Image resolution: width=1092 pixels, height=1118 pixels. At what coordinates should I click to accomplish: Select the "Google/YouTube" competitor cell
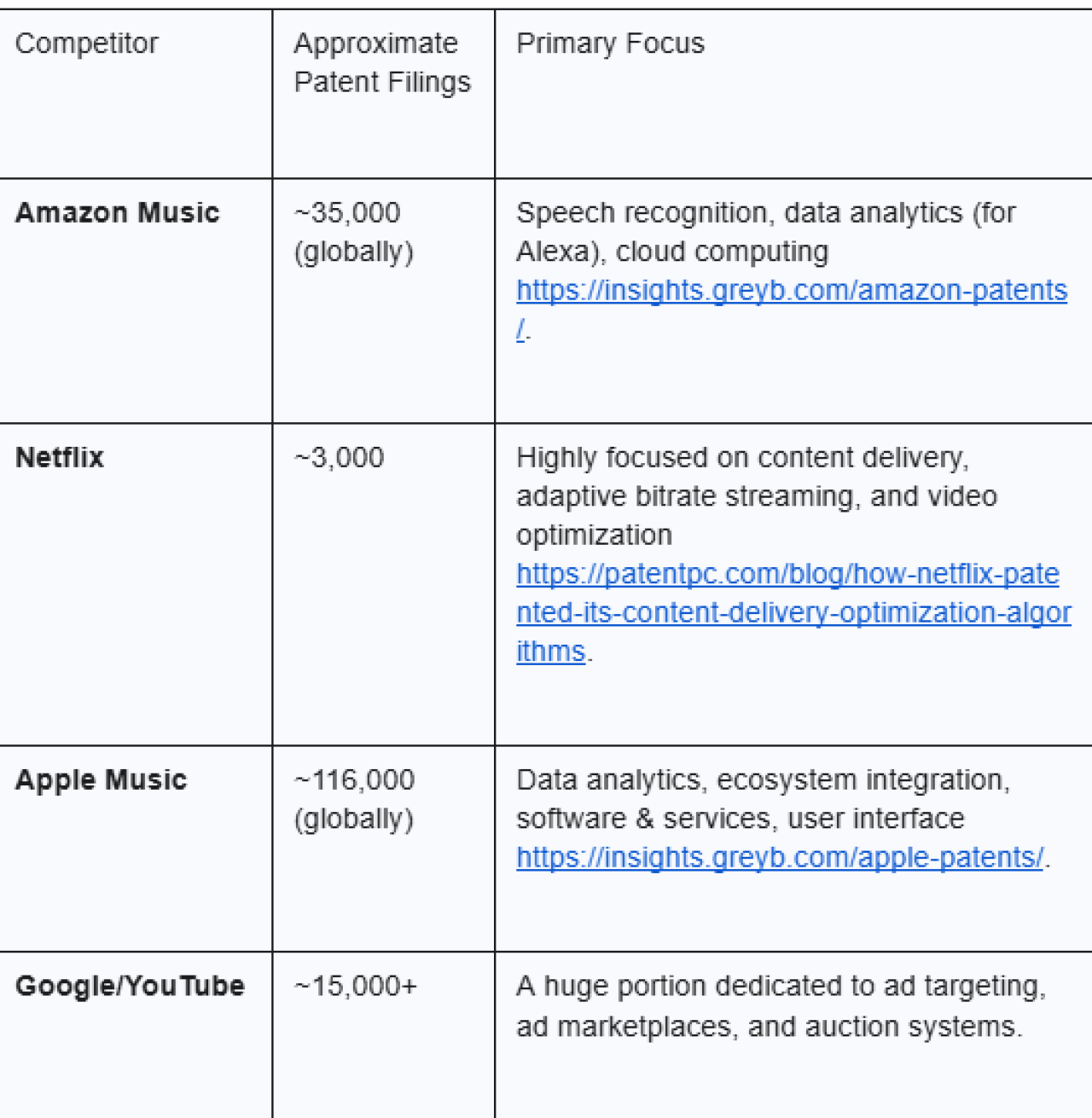click(130, 987)
